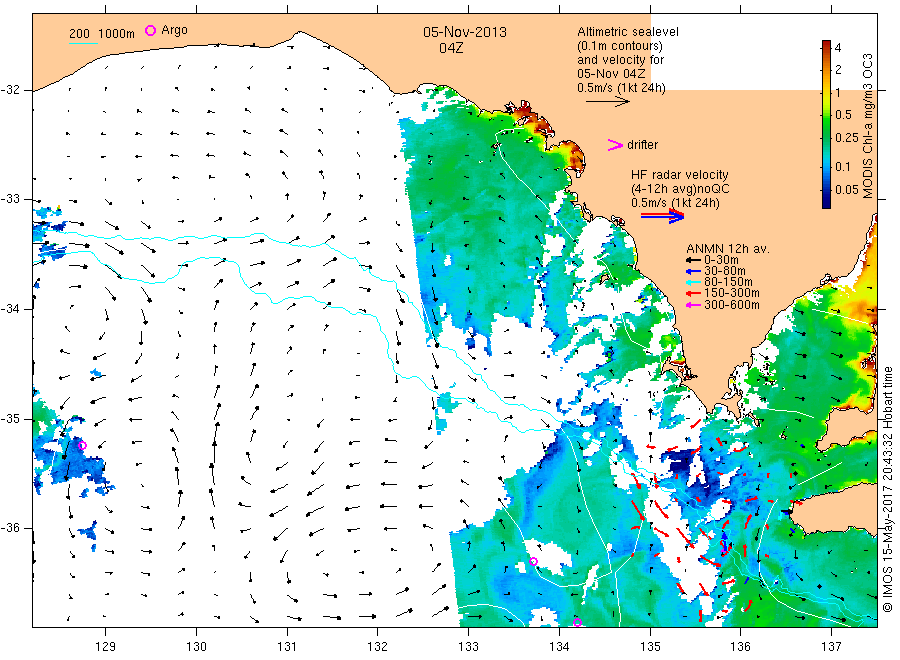This screenshot has height=660, width=900.
Task: Click the 'MODIS Chl-a mg/m3 OC3' colorbar title
Action: [x=867, y=126]
